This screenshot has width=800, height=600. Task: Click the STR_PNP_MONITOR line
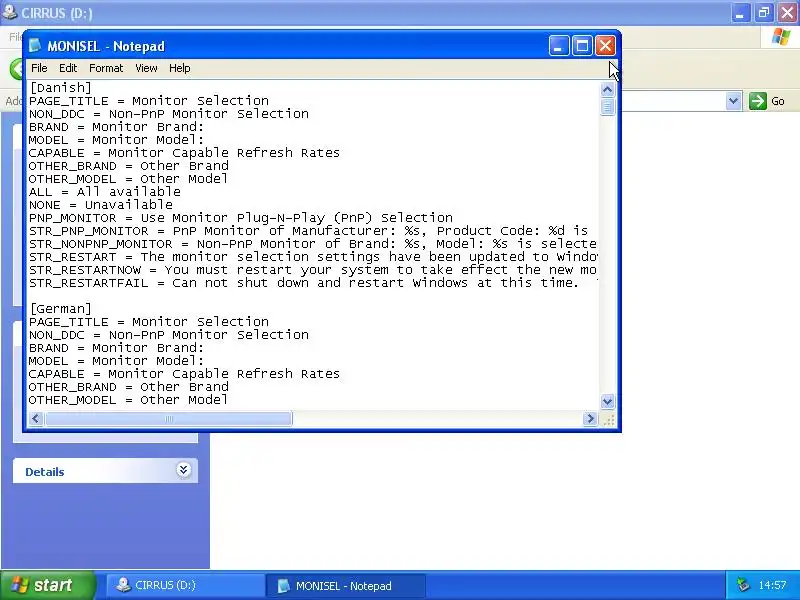[309, 231]
